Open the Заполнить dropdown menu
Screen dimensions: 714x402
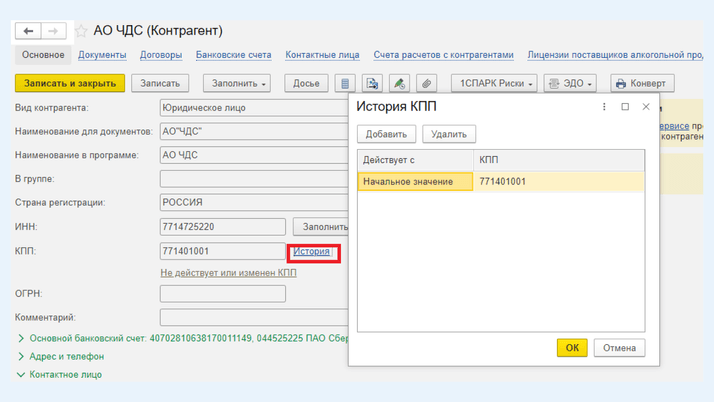click(237, 84)
